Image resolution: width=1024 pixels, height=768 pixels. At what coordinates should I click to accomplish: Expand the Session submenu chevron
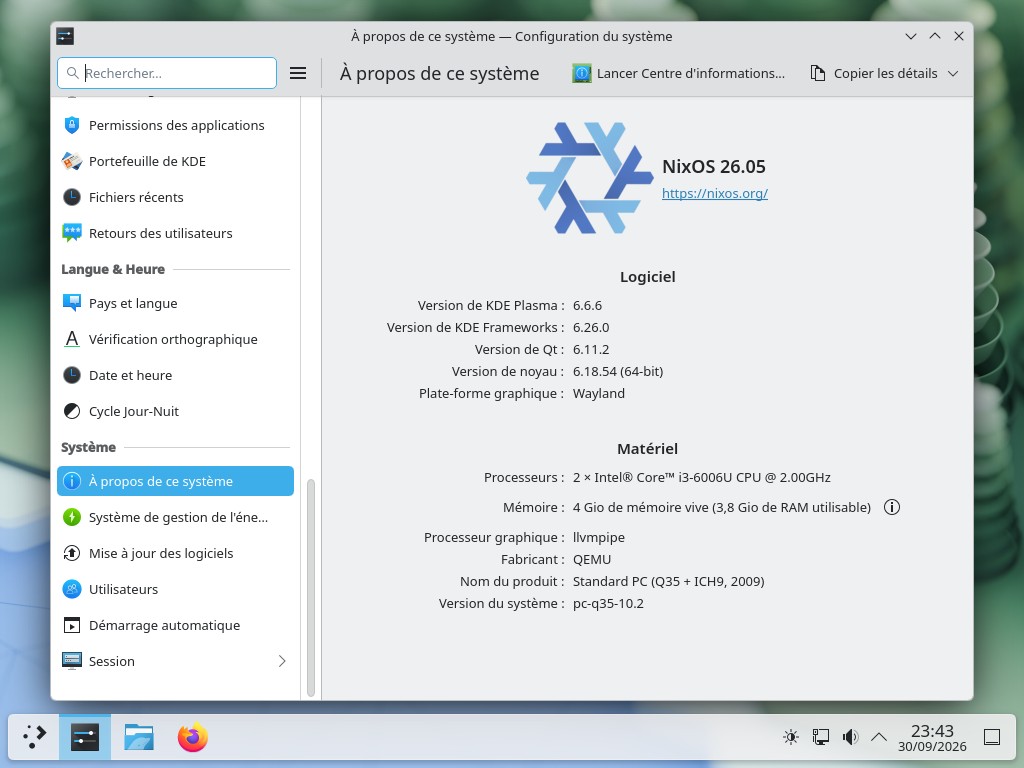[282, 662]
